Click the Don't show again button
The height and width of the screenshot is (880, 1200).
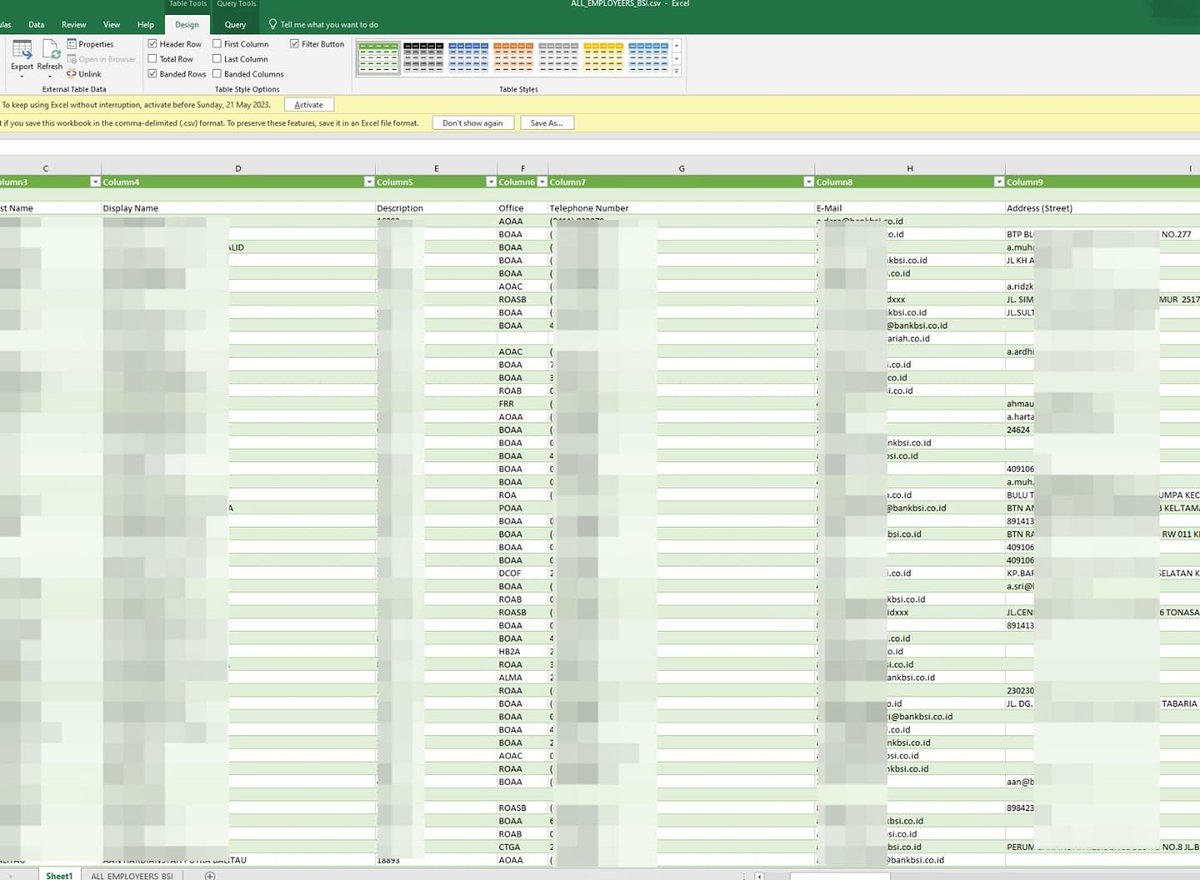473,123
